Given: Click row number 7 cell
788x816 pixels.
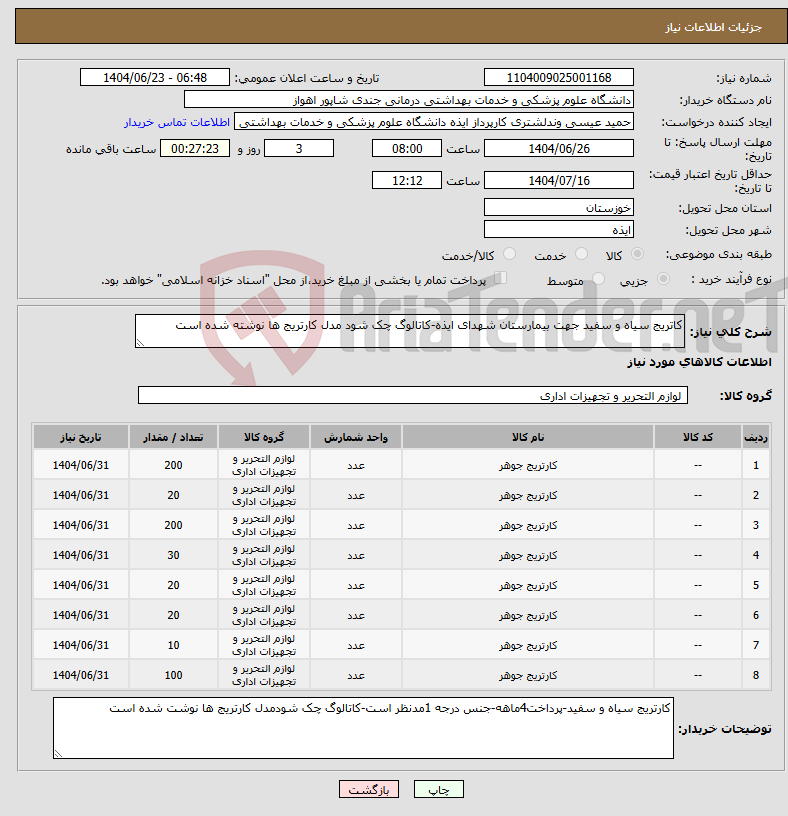Looking at the screenshot, I should pos(756,645).
